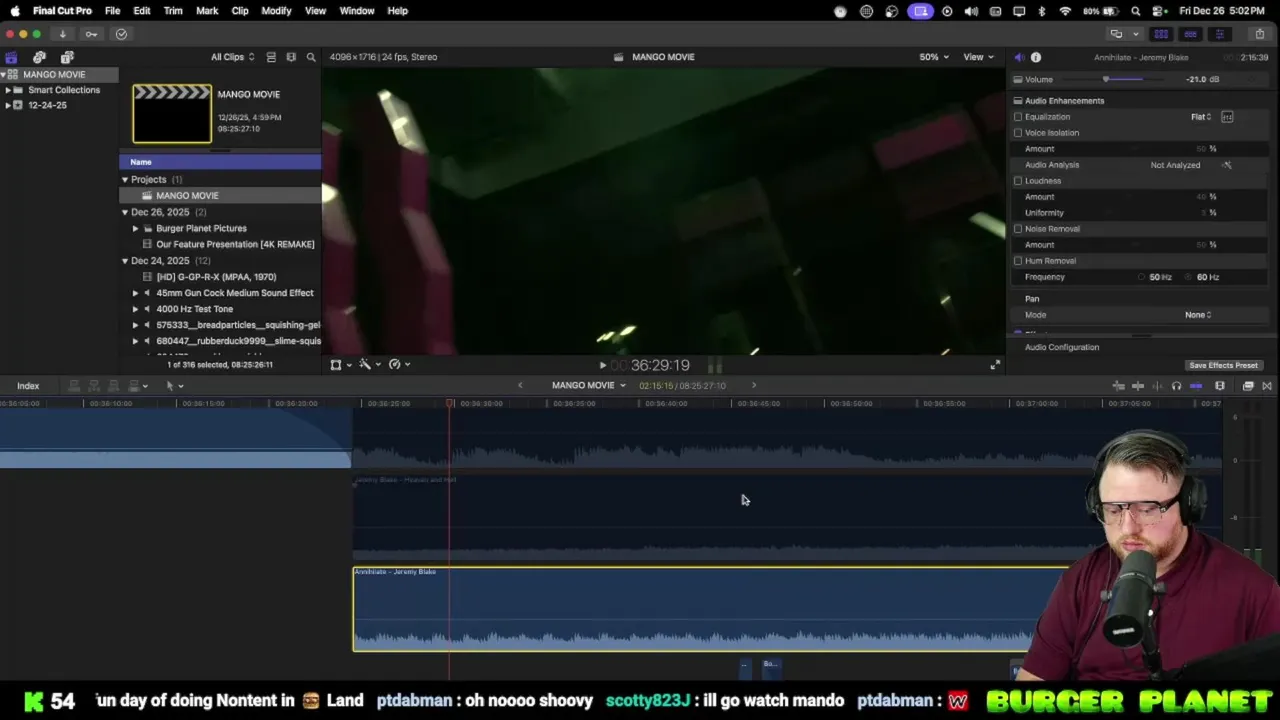
Task: Click Save Effects Preset button
Action: [1223, 365]
